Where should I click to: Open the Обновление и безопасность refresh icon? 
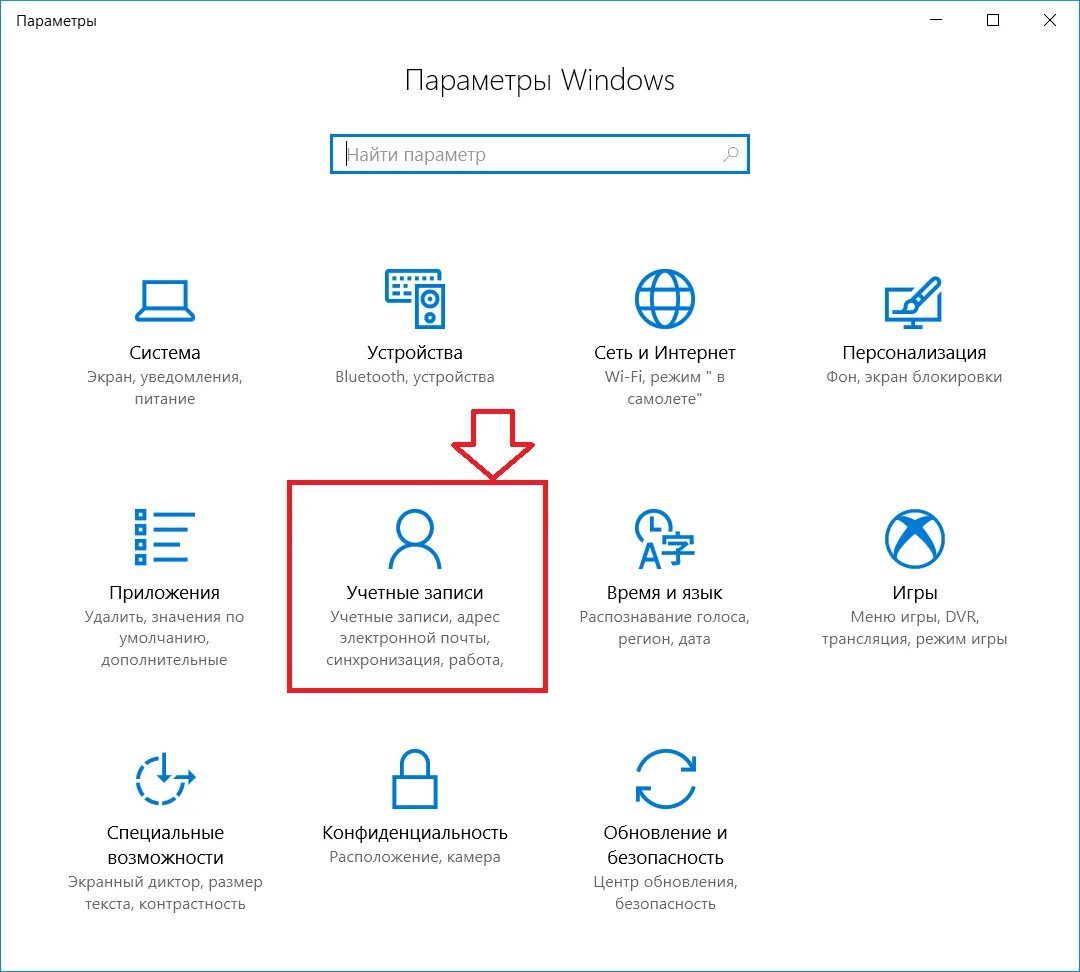click(x=665, y=778)
